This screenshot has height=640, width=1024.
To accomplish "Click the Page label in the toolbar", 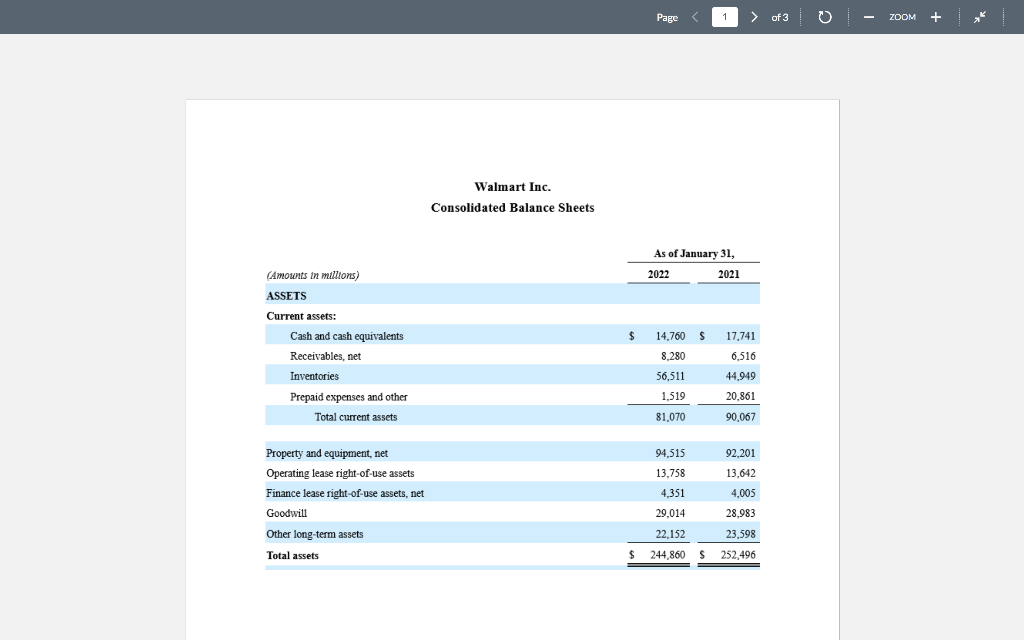I will click(x=665, y=17).
